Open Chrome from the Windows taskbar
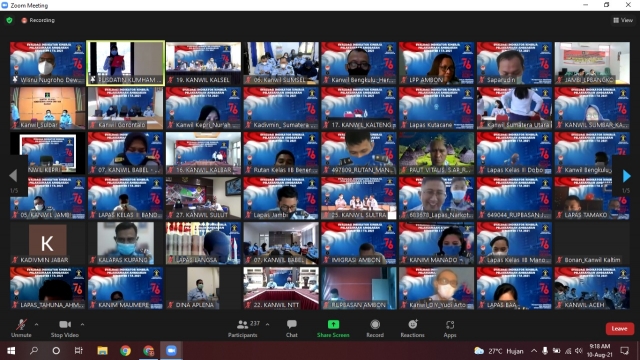This screenshot has height=360, width=640. 125,351
